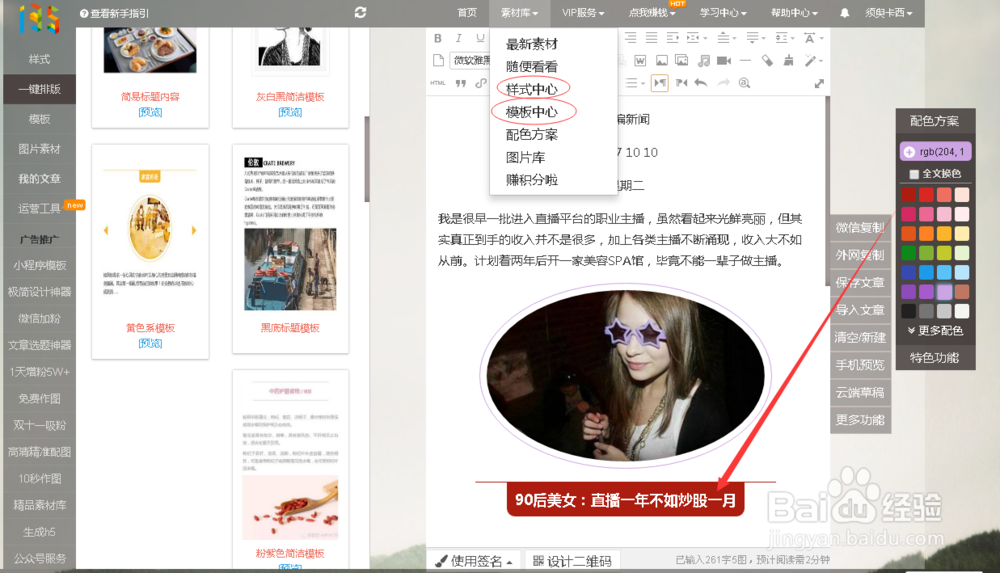This screenshot has height=573, width=1000.
Task: Open the VIP服务 dropdown menu
Action: [x=583, y=13]
